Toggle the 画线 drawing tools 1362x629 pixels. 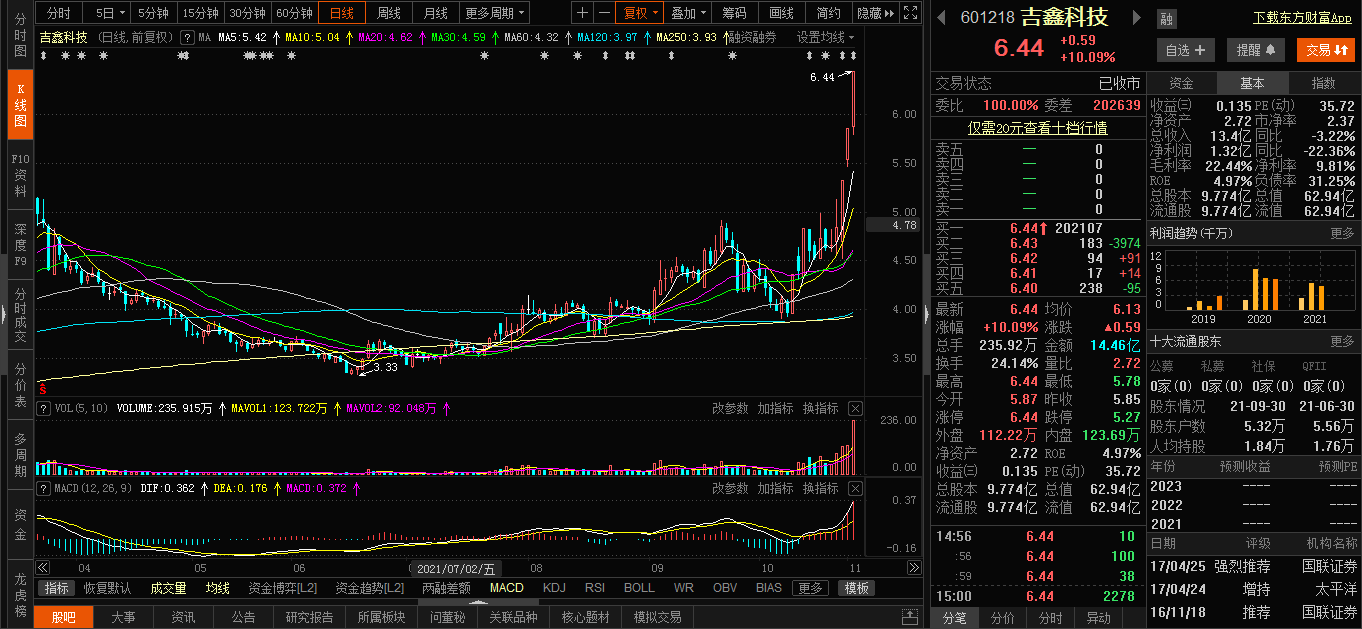[x=782, y=13]
